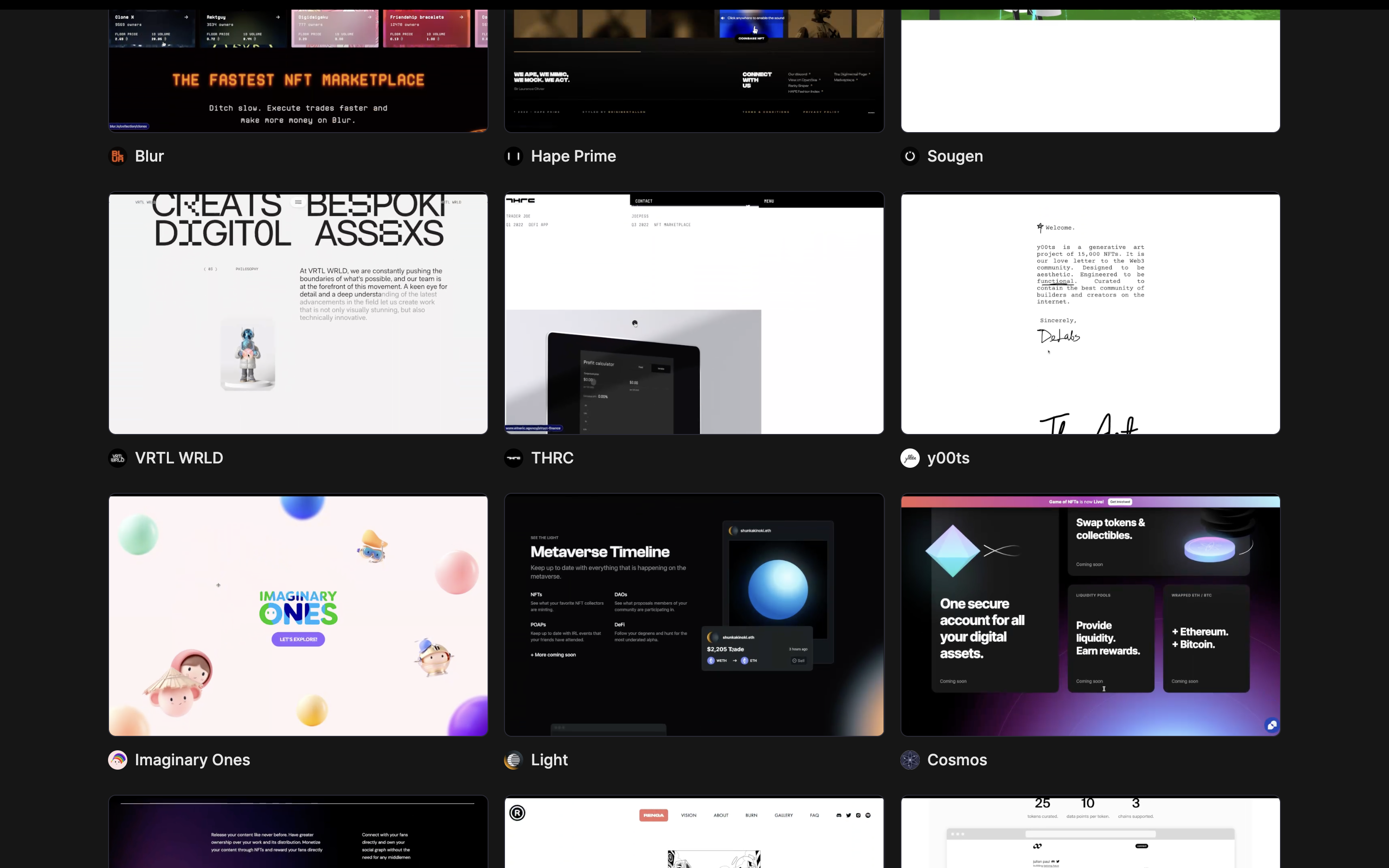Click the Blur logo icon

point(118,156)
